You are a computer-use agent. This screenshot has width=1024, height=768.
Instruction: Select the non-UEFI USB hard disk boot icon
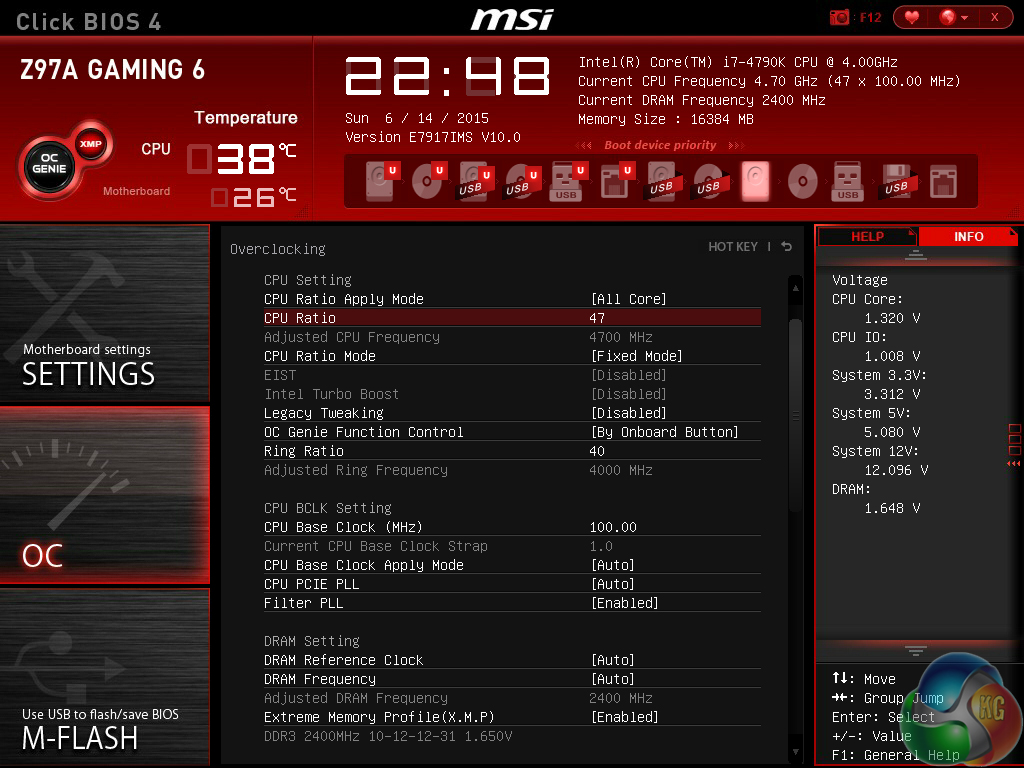pos(664,181)
